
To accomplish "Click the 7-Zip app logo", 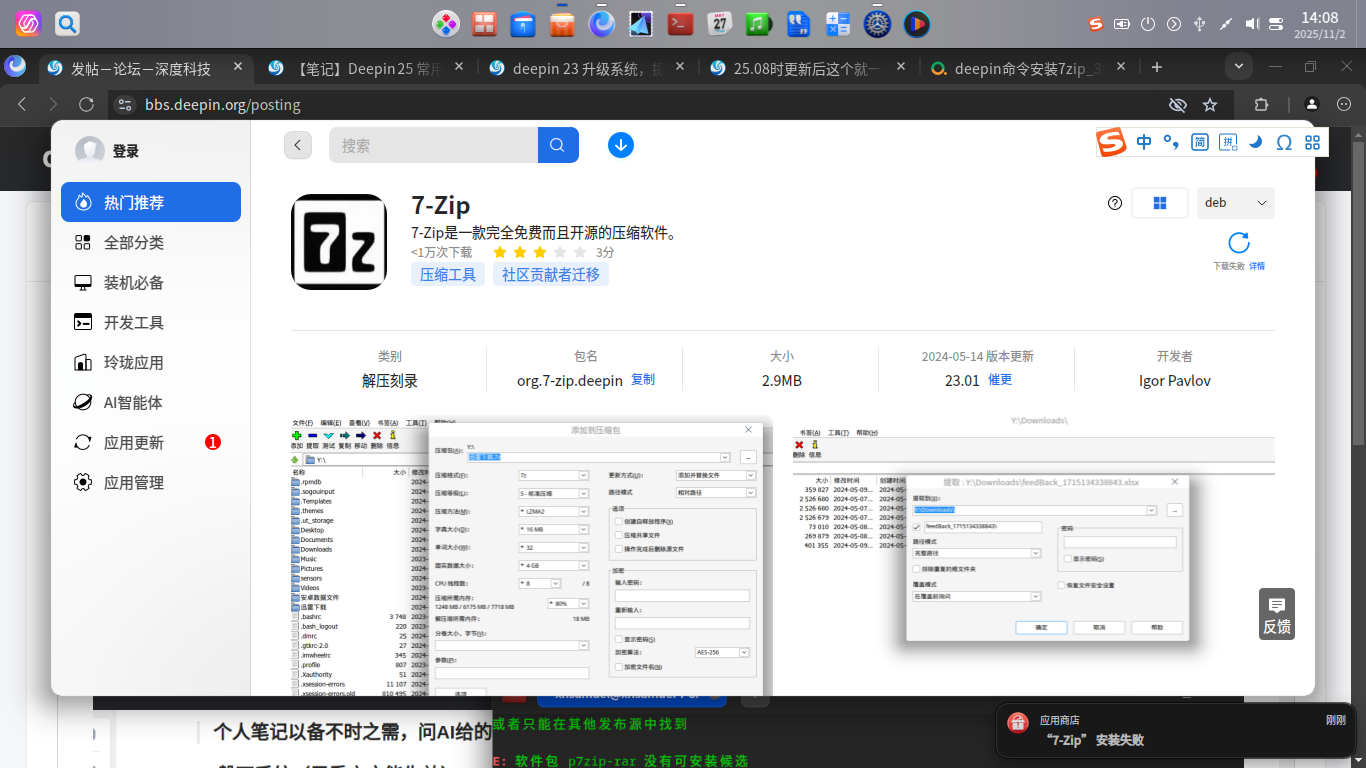I will pyautogui.click(x=339, y=242).
